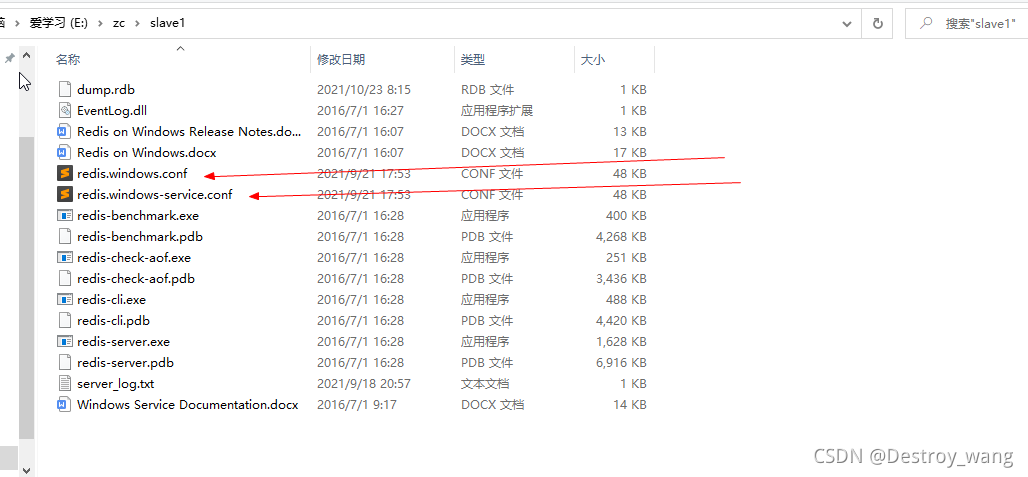Click the Redis on Windows Release Notes document icon
Viewport: 1028px width, 477px height.
point(64,132)
